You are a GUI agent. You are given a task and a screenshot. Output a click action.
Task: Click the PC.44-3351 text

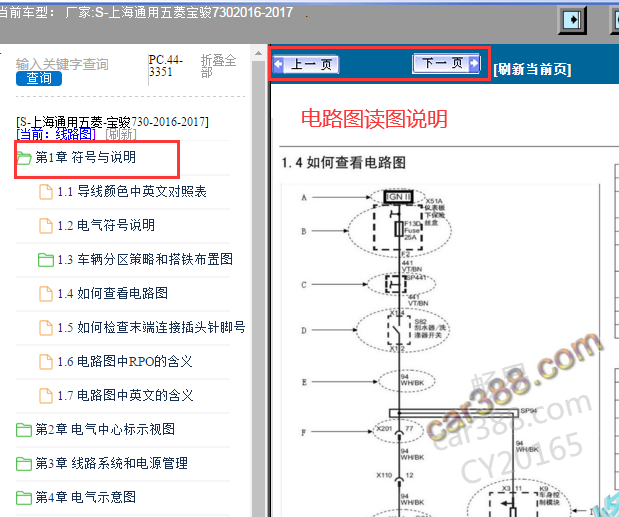click(x=165, y=66)
